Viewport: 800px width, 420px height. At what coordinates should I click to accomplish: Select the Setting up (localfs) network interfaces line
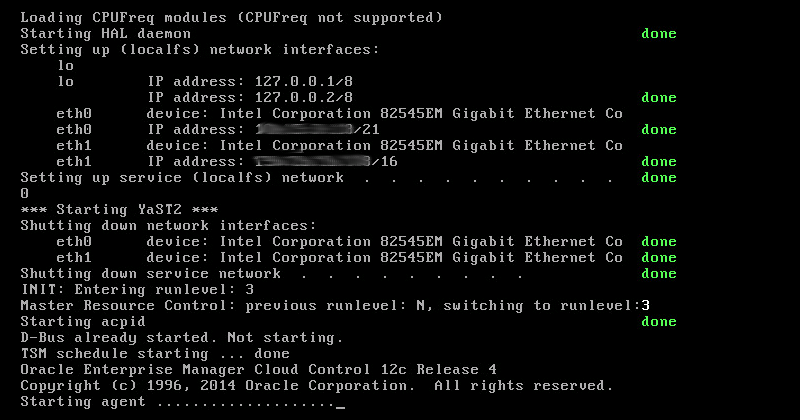point(200,50)
